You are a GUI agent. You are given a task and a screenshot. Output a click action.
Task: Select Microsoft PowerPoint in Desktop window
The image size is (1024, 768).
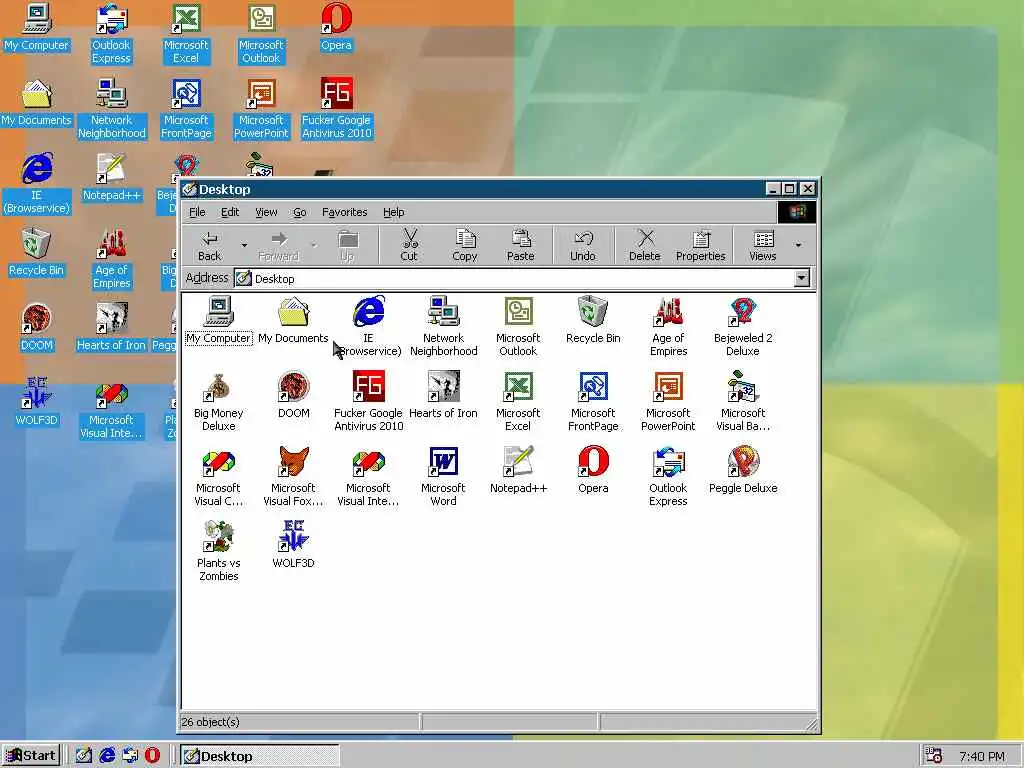pos(668,402)
